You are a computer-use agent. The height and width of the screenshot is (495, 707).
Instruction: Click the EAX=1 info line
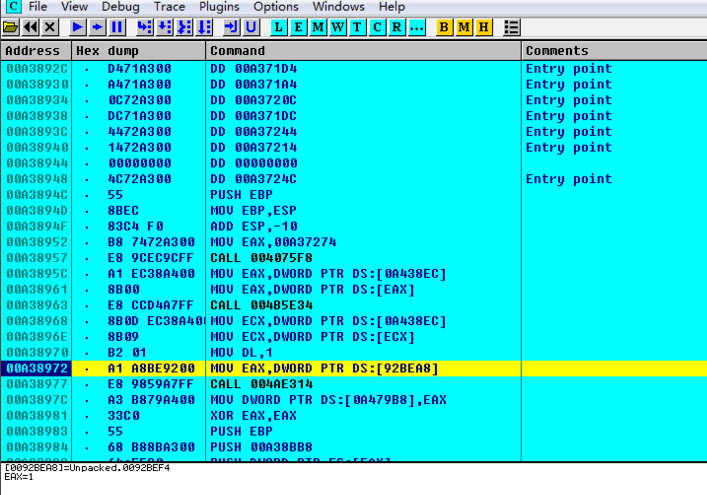(18, 477)
